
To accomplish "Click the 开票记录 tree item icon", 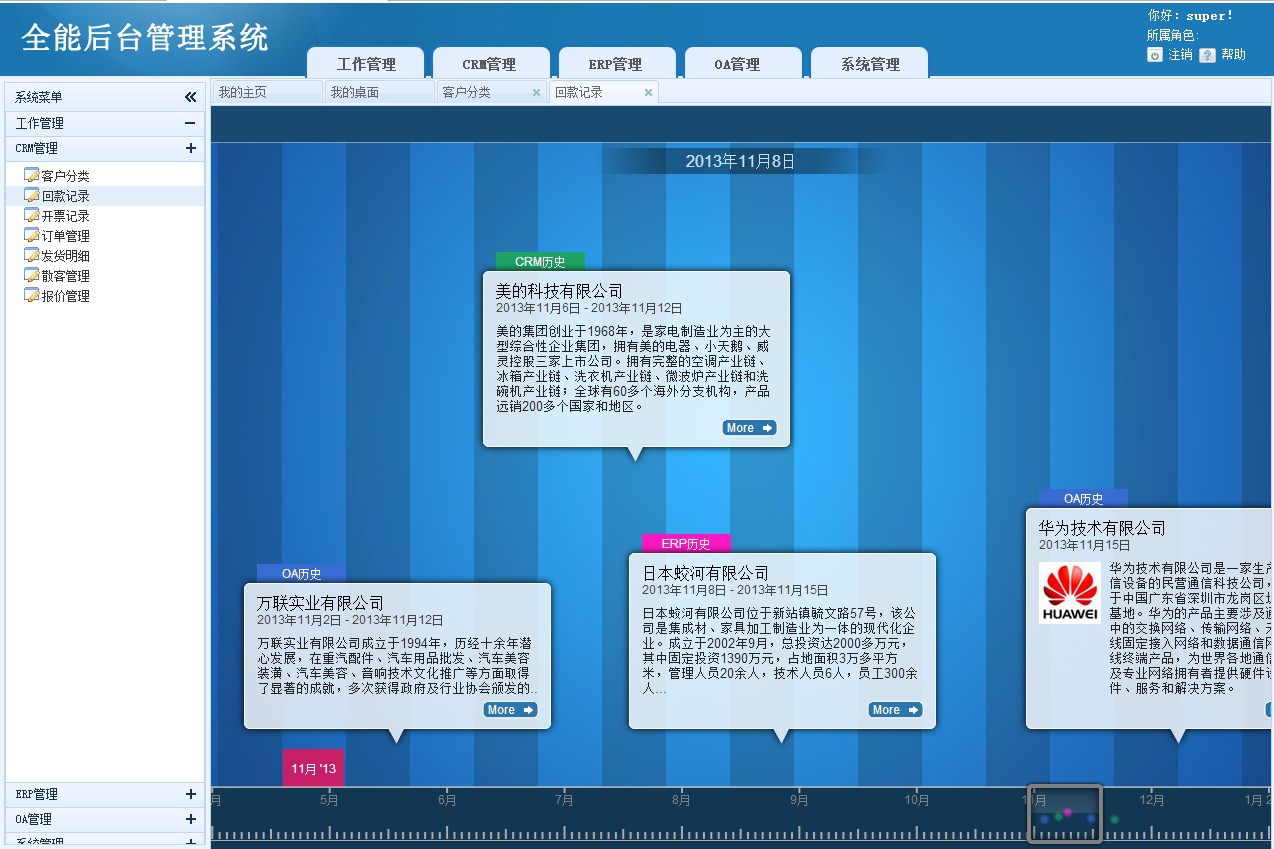I will pos(31,216).
